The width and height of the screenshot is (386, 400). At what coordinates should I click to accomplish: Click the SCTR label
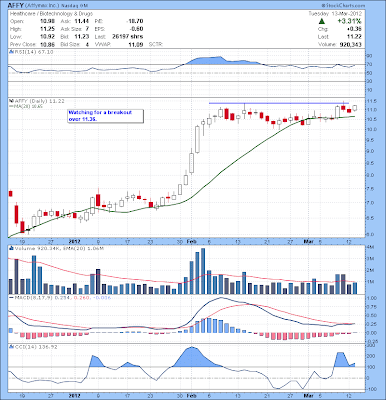155,44
